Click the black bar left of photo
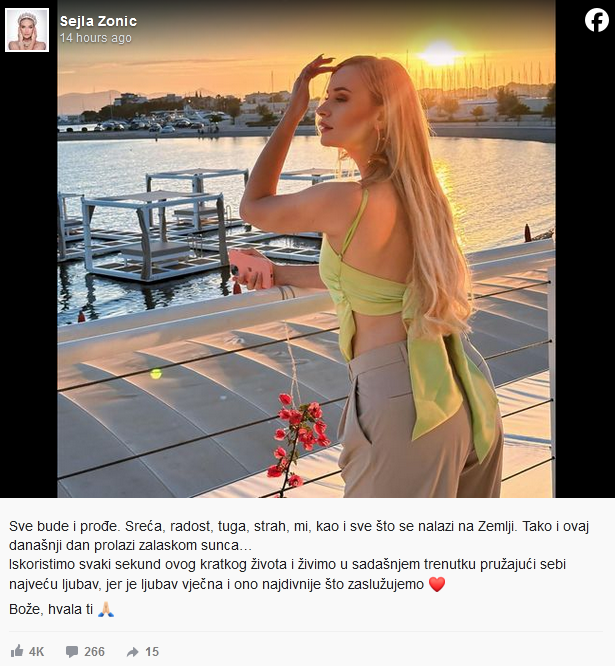Viewport: 615px width, 666px height. click(x=28, y=274)
